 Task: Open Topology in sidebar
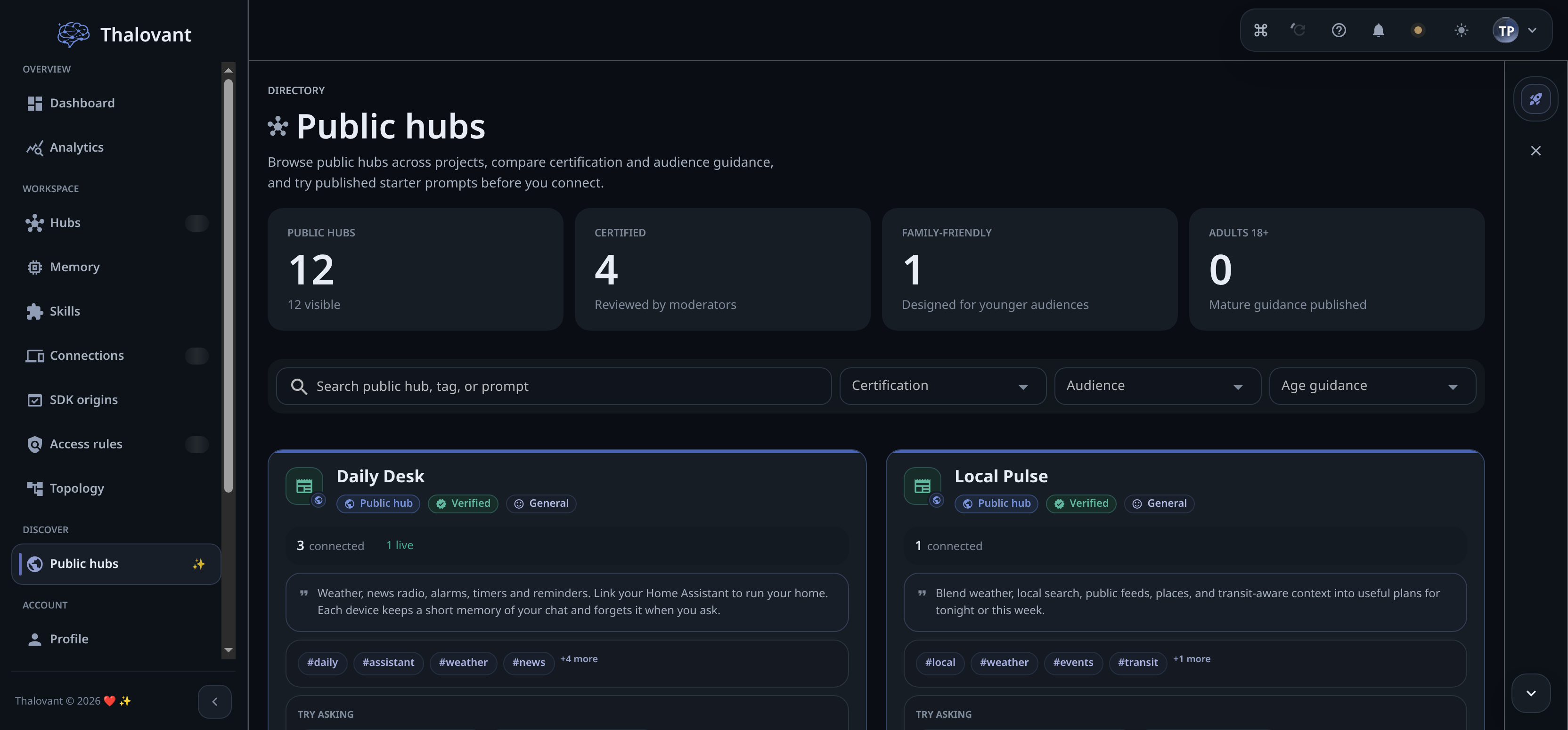(115, 488)
